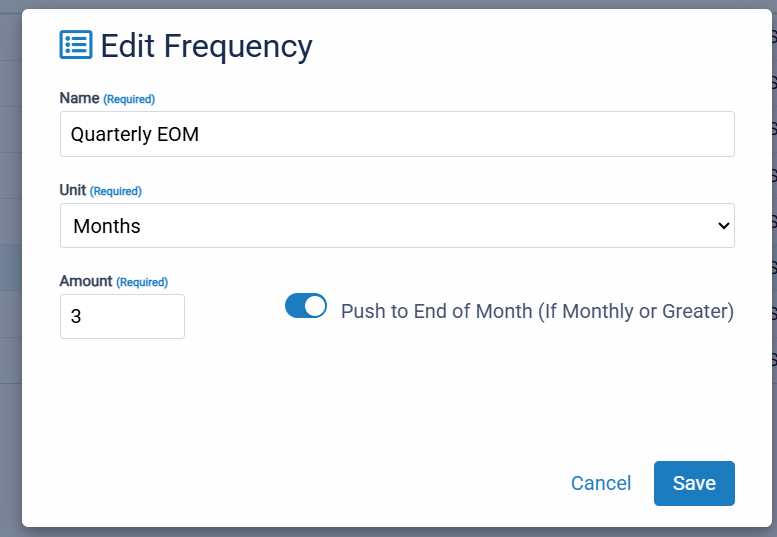Click the list icon beside Edit Frequency
Viewport: 777px width, 537px height.
click(76, 45)
